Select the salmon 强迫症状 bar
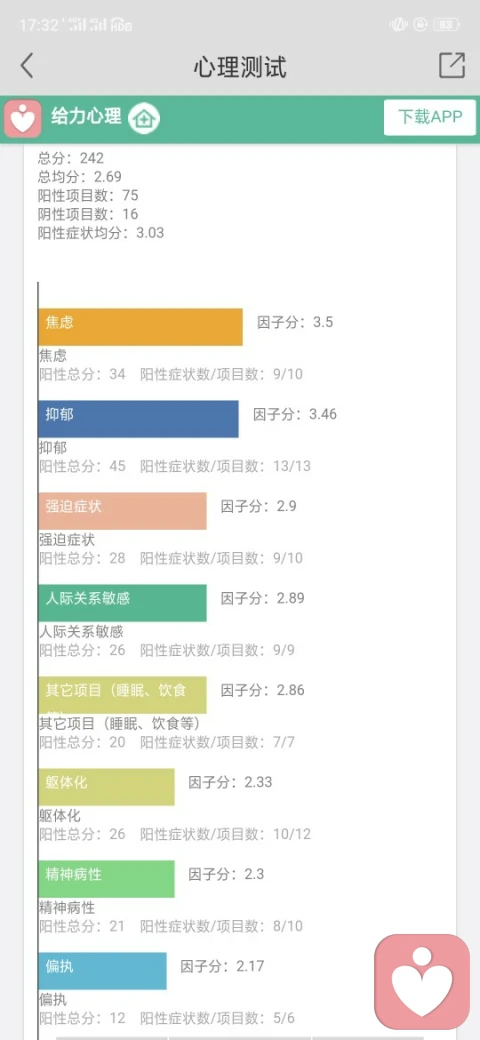 (x=123, y=511)
